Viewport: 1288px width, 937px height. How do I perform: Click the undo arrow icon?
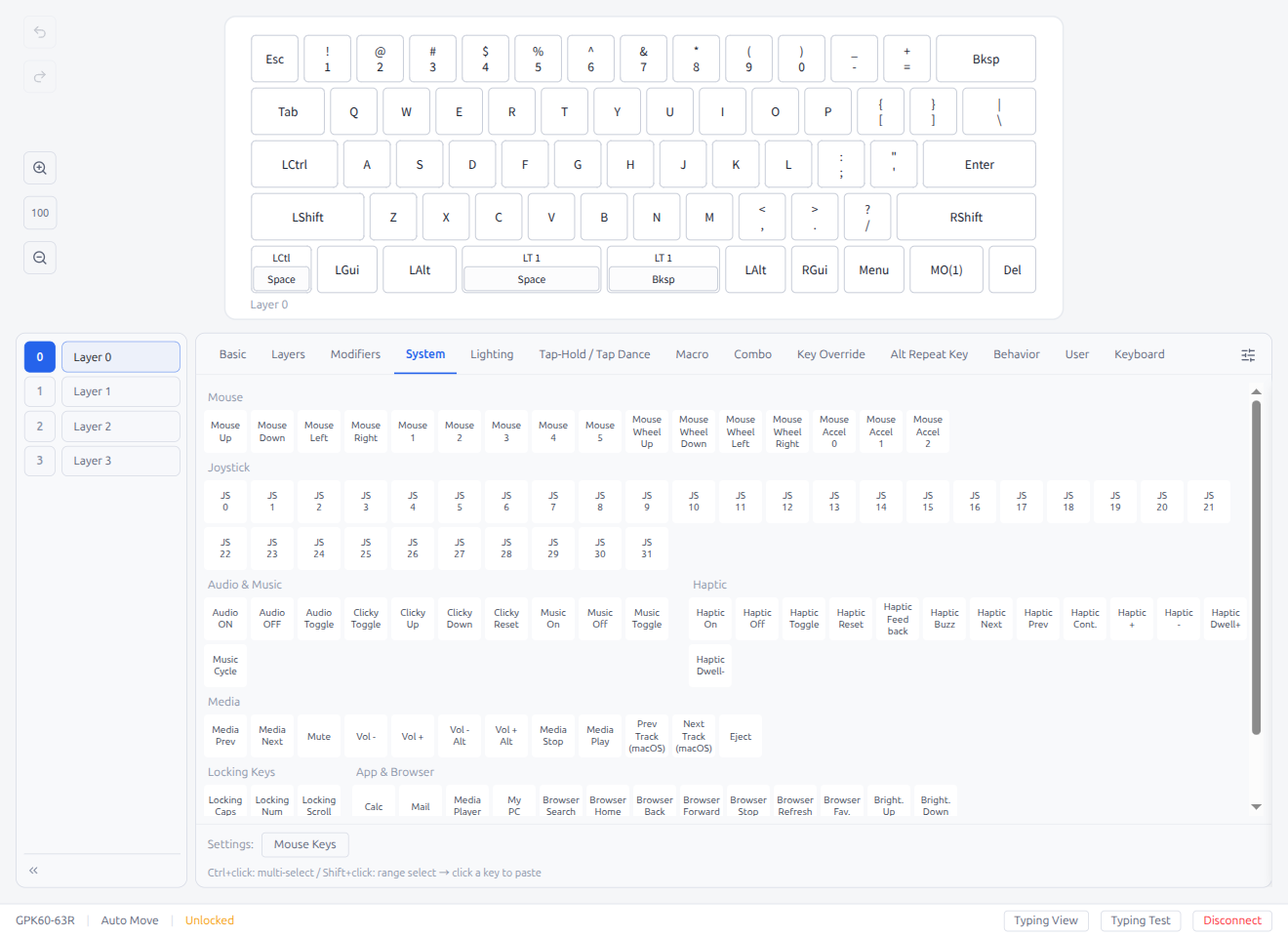click(39, 32)
